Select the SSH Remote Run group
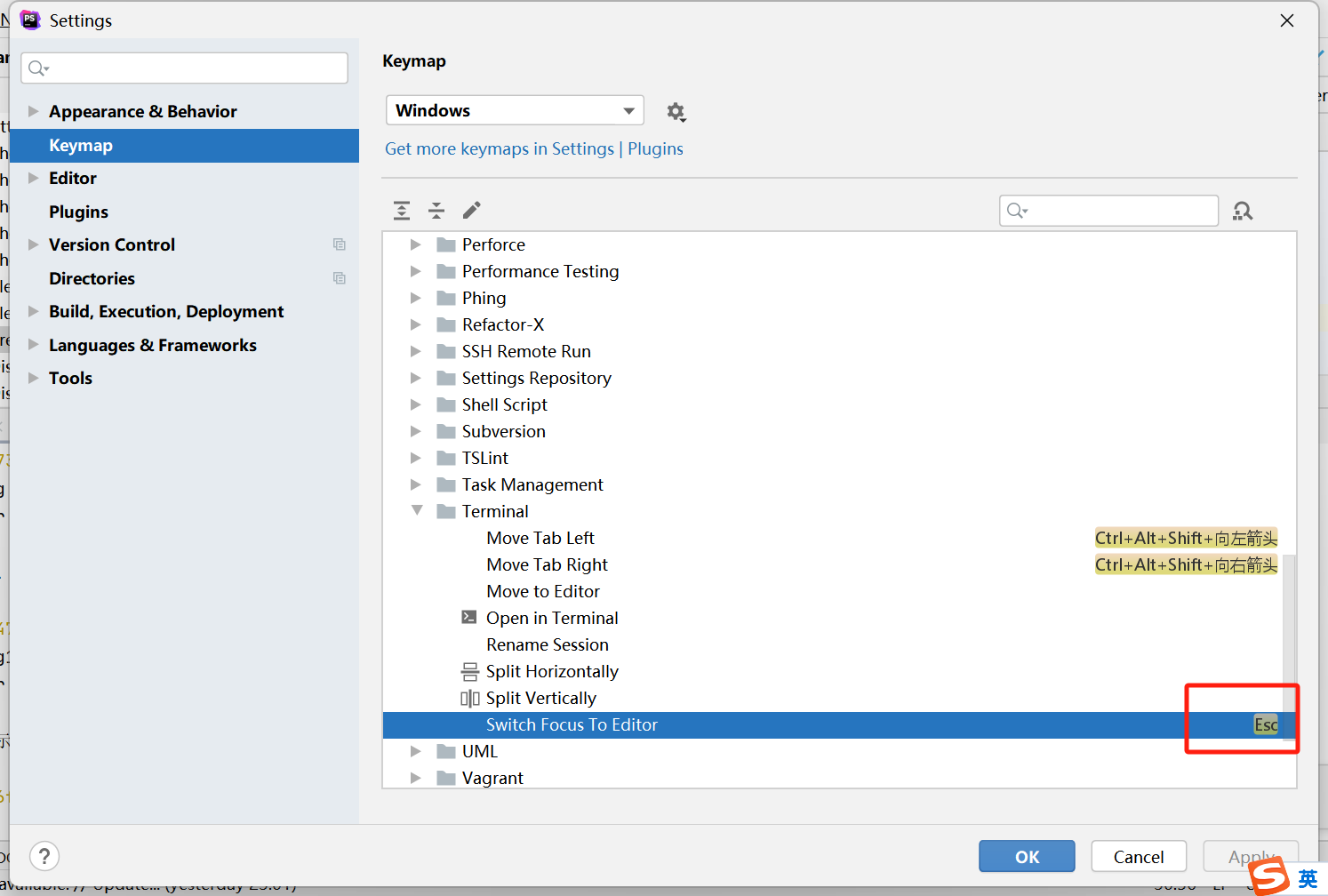This screenshot has width=1328, height=896. click(x=526, y=351)
